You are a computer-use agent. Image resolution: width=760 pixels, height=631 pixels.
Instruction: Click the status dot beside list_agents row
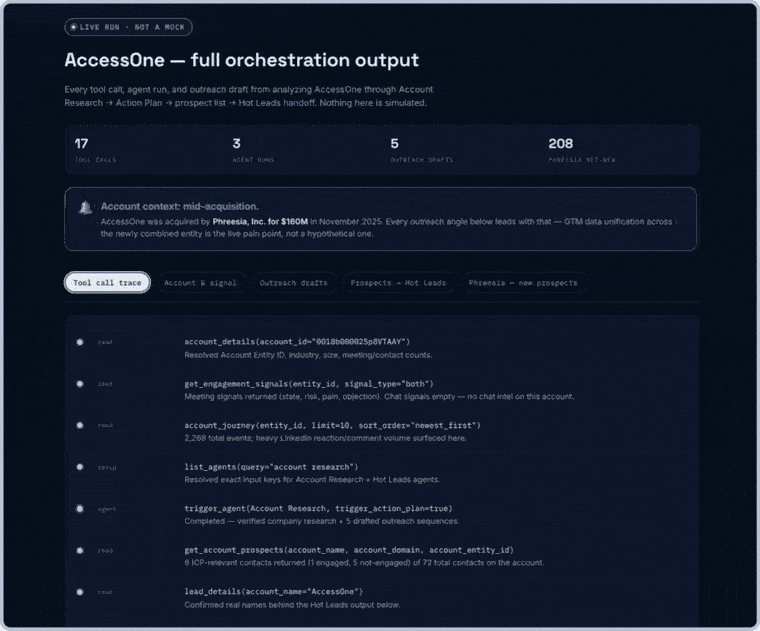[80, 467]
